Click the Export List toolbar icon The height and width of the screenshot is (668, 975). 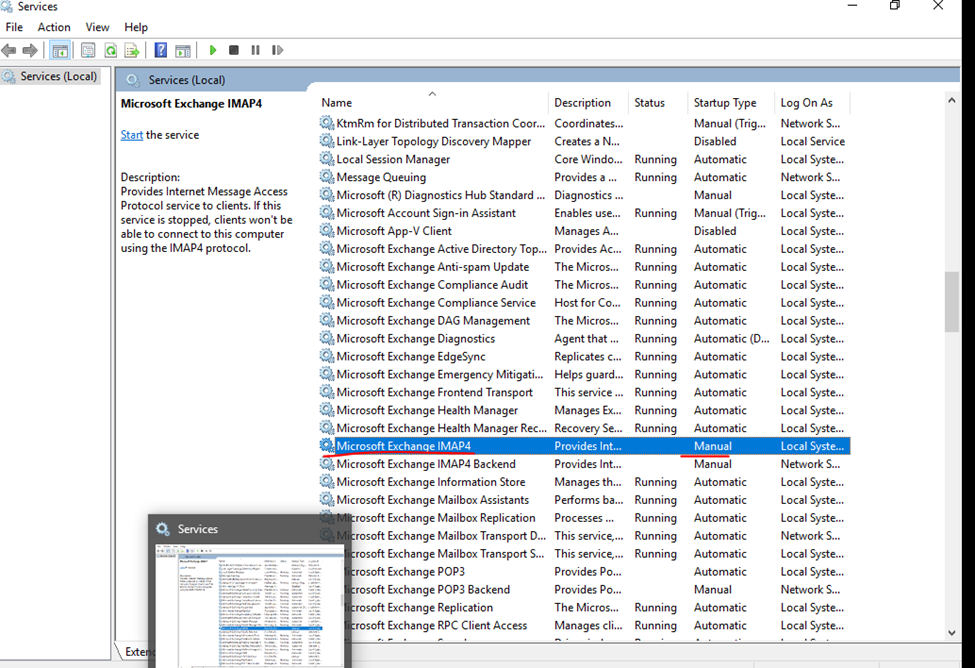point(132,50)
